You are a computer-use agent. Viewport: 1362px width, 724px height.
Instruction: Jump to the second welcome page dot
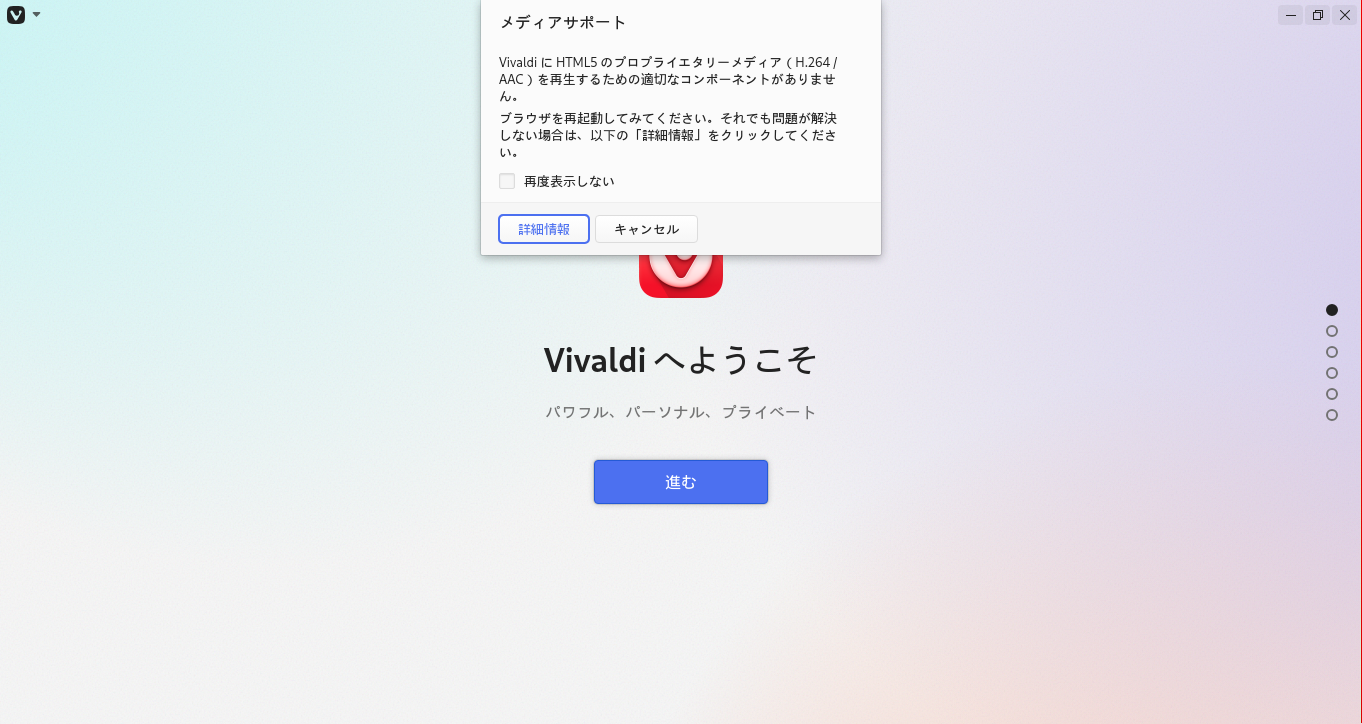1332,331
